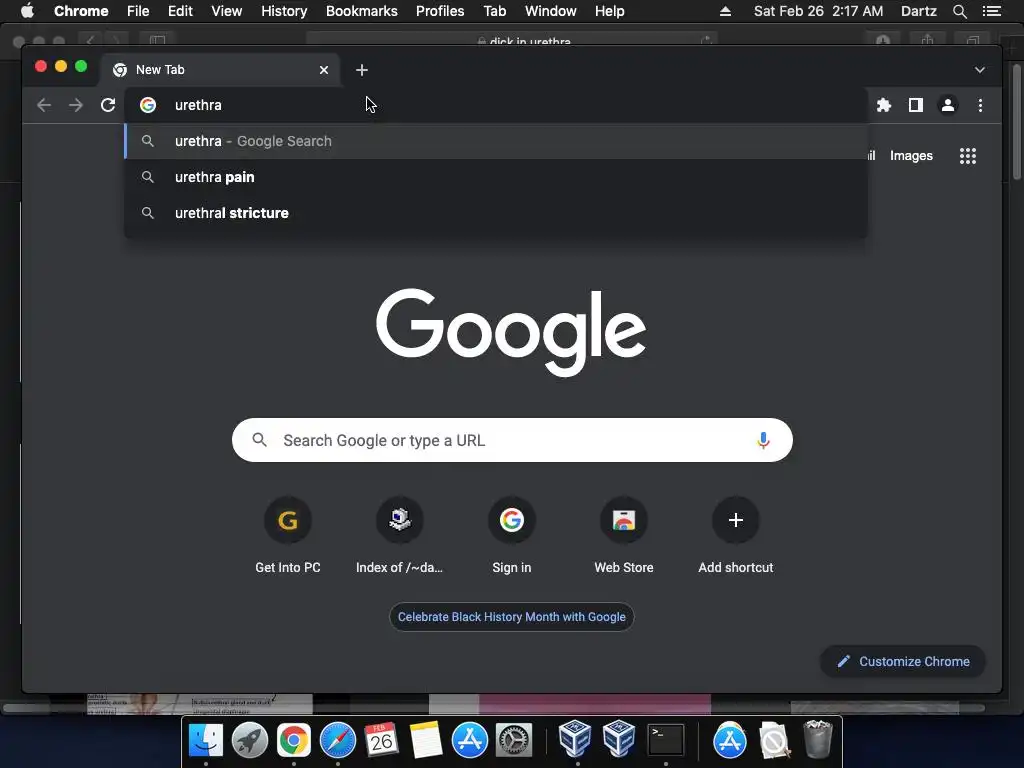Open the Help menu

click(x=609, y=11)
